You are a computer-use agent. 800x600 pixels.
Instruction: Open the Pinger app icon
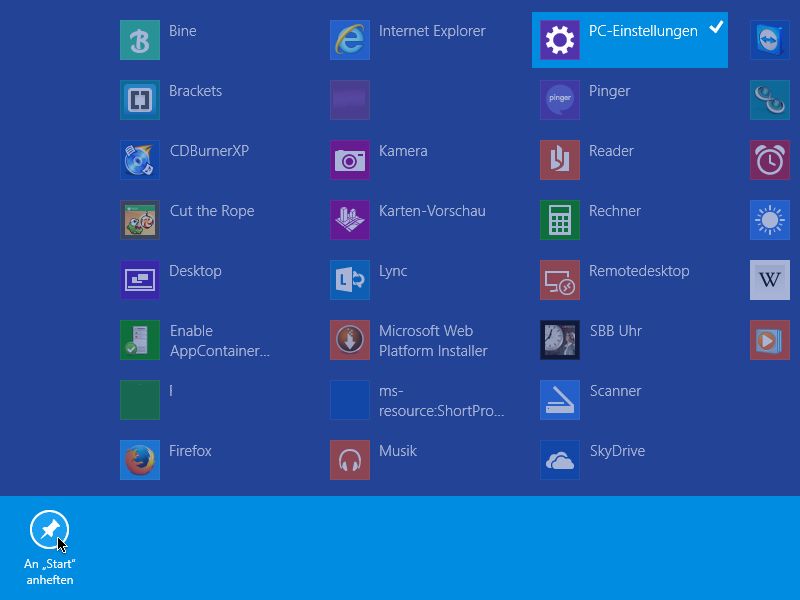[560, 100]
